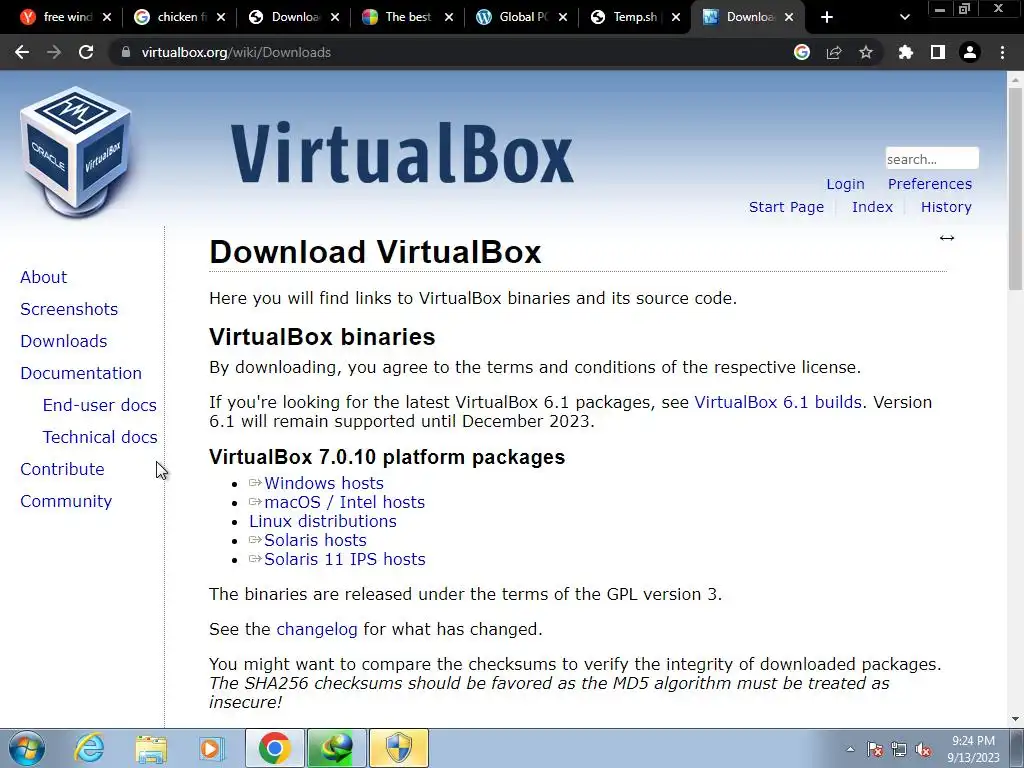This screenshot has width=1024, height=768.
Task: Open the taskbar clock and date
Action: point(973,749)
